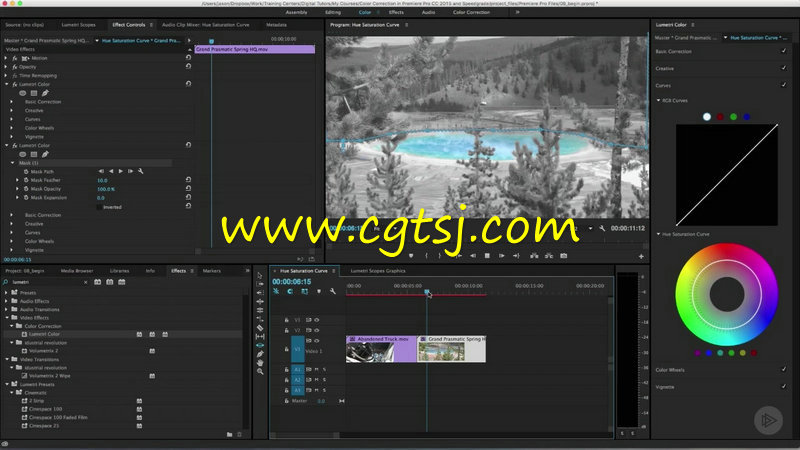Expand the Opacity effect
The width and height of the screenshot is (800, 450).
(6, 67)
